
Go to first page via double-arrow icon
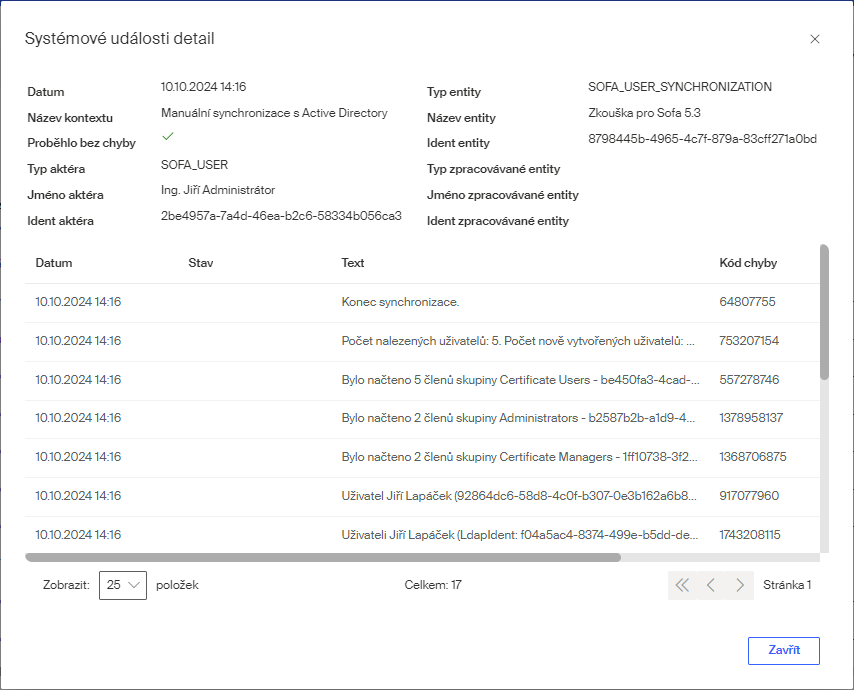coord(682,585)
